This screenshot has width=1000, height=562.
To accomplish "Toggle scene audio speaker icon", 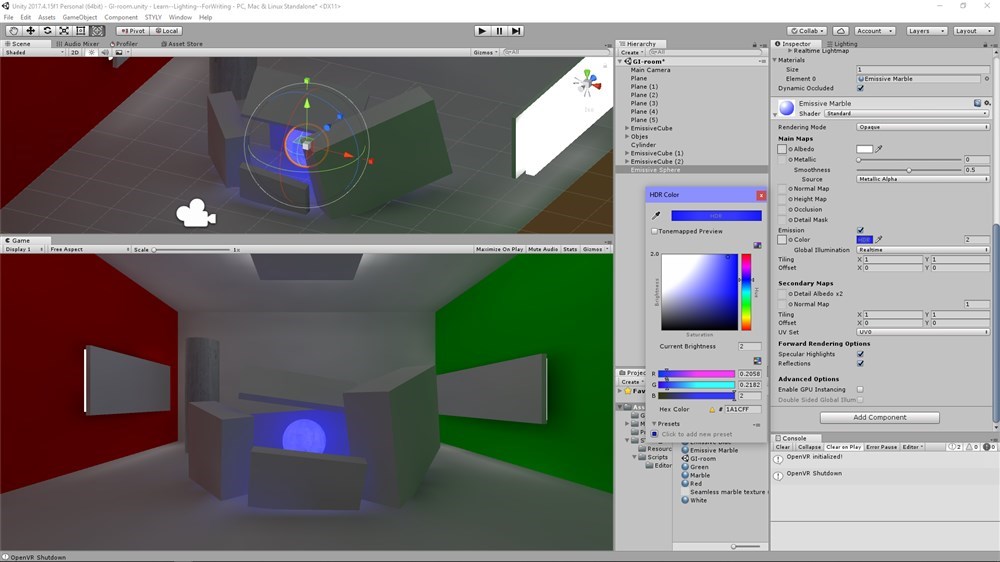I will (105, 52).
